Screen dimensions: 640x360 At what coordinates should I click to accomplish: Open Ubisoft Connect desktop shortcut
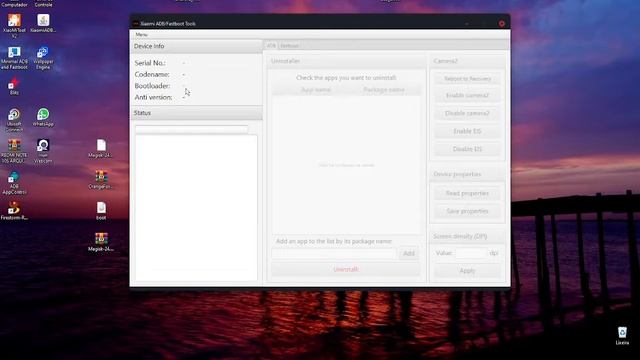click(14, 120)
